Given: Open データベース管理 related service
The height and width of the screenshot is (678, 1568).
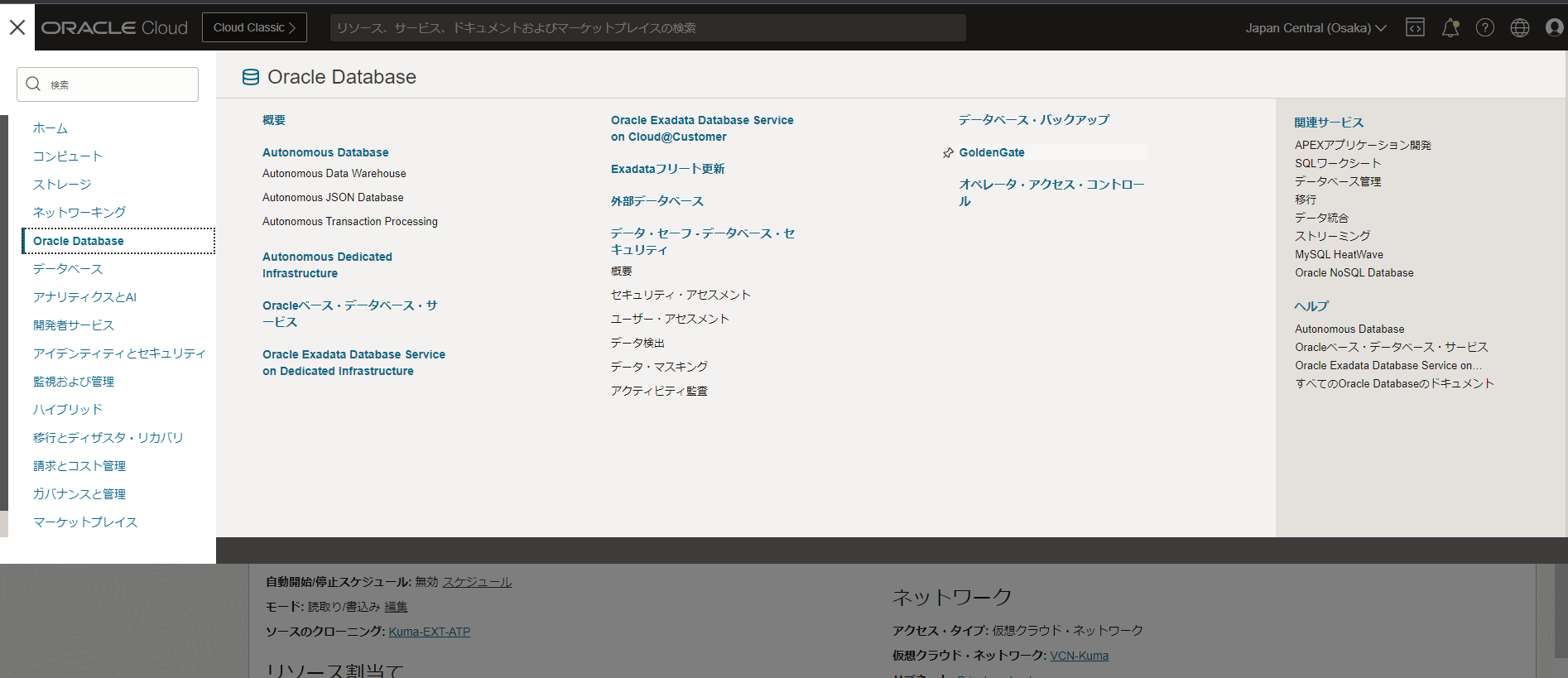Looking at the screenshot, I should [1338, 181].
